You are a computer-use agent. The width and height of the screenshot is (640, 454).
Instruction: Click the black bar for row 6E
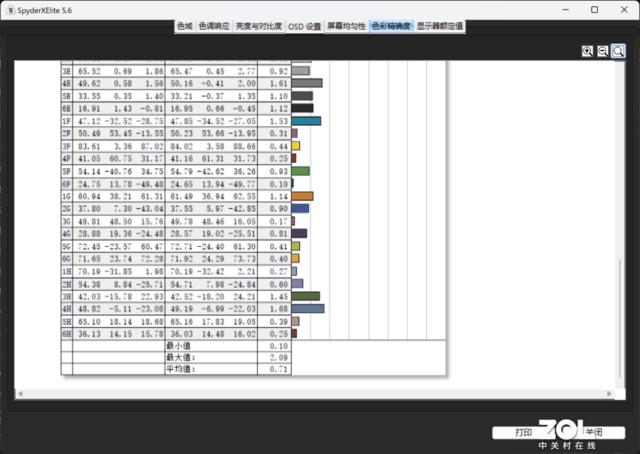(x=302, y=108)
